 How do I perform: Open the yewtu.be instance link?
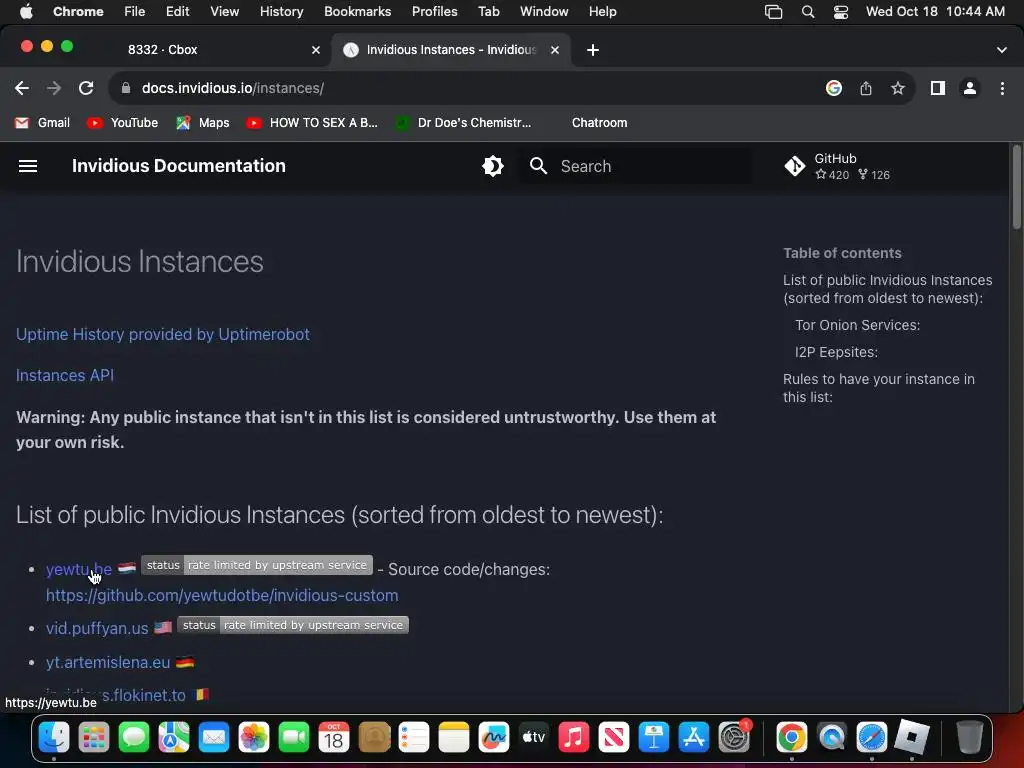78,569
